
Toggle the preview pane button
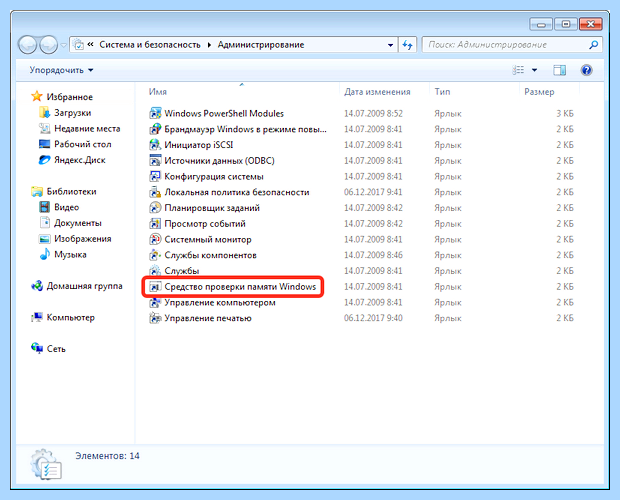[x=560, y=70]
